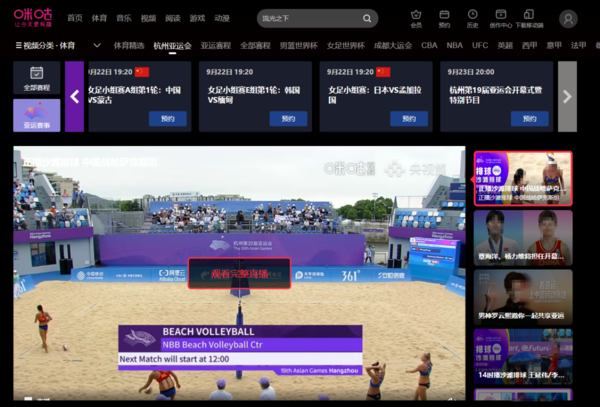Open the NBA tab
The image size is (600, 407).
point(455,46)
